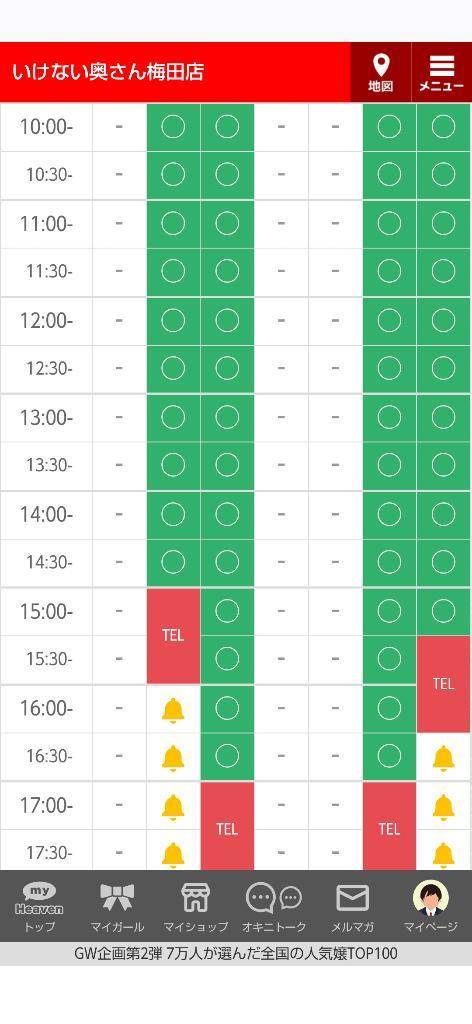The image size is (472, 1024).
Task: Click いけない奥さん梅田店 shop title
Action: (x=108, y=72)
